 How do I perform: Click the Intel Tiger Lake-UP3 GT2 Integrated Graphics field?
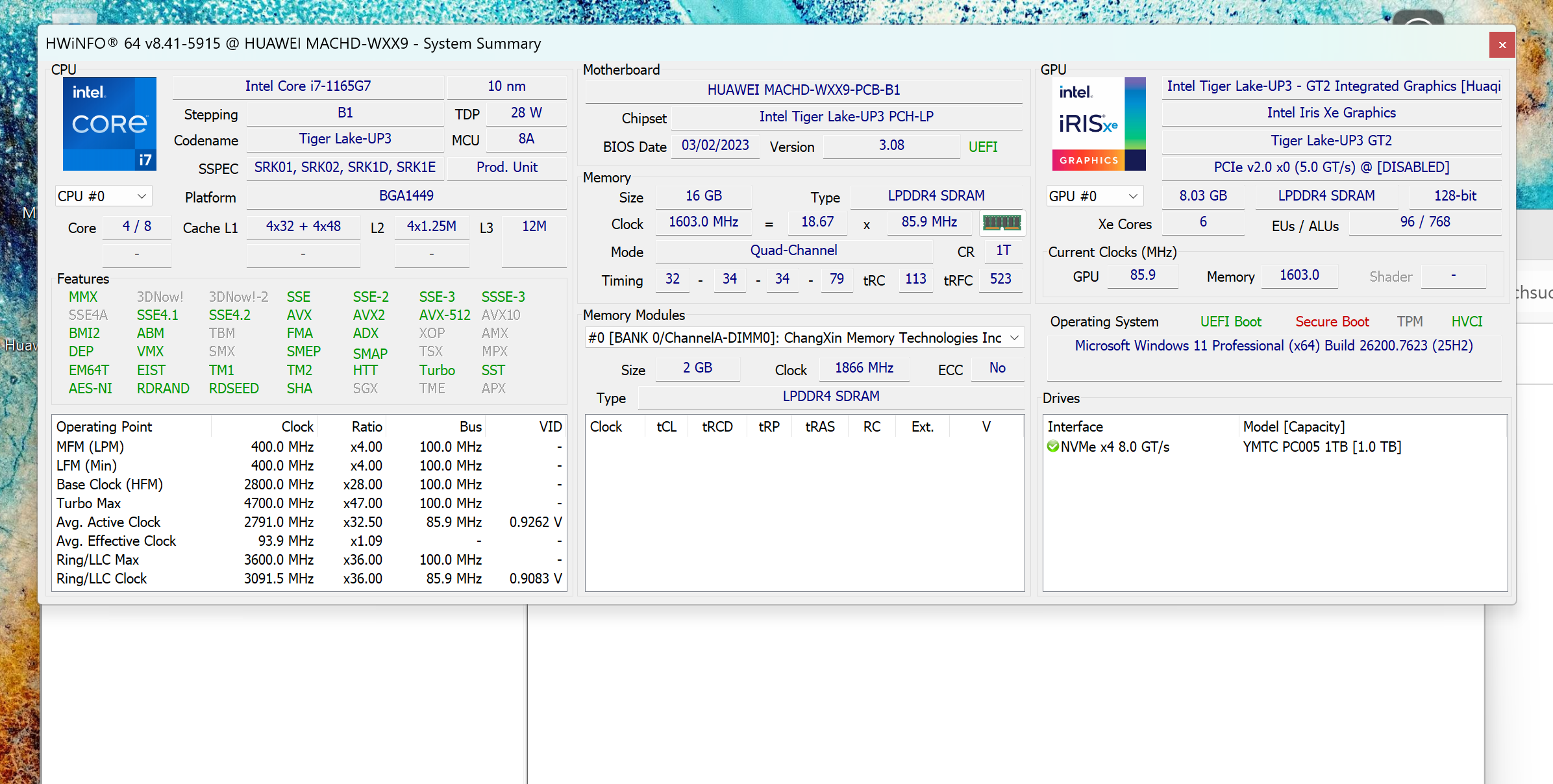pyautogui.click(x=1331, y=86)
